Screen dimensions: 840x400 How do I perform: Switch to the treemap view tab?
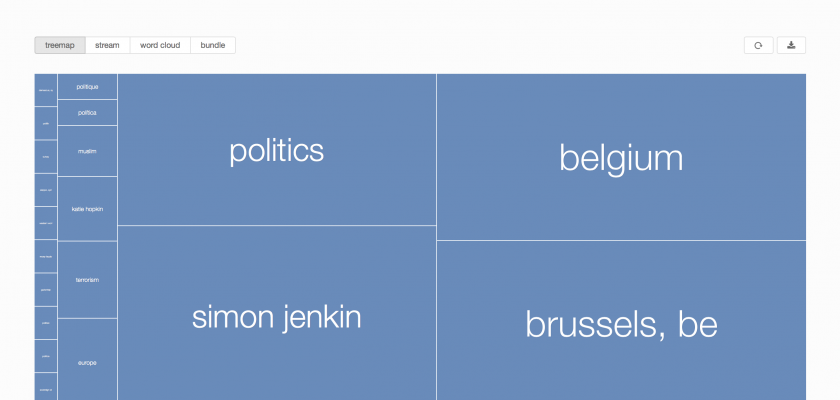60,45
